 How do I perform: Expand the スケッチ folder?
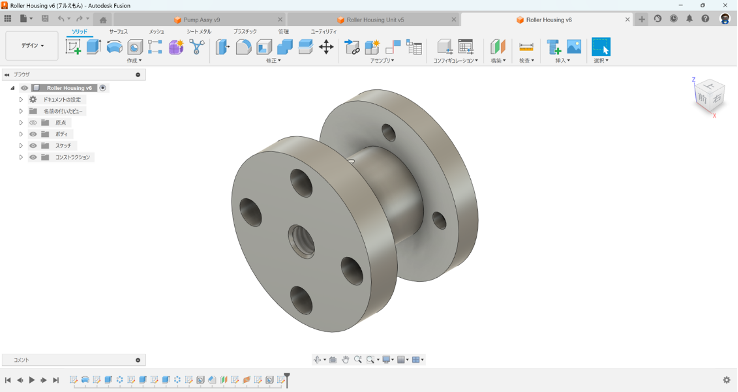[x=21, y=146]
